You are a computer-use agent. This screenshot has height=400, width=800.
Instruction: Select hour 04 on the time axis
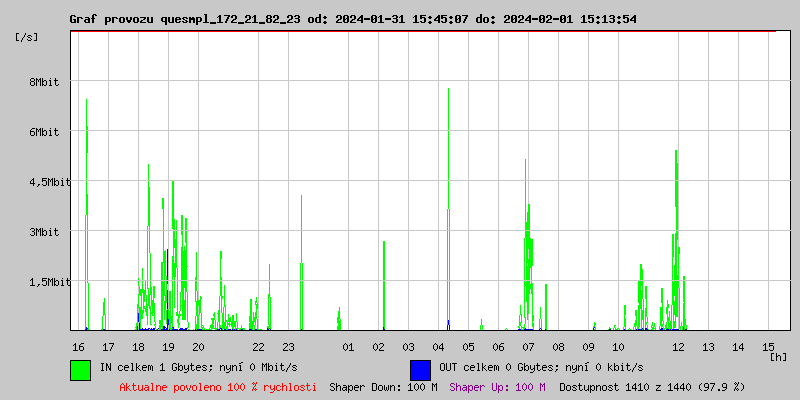[x=438, y=347]
